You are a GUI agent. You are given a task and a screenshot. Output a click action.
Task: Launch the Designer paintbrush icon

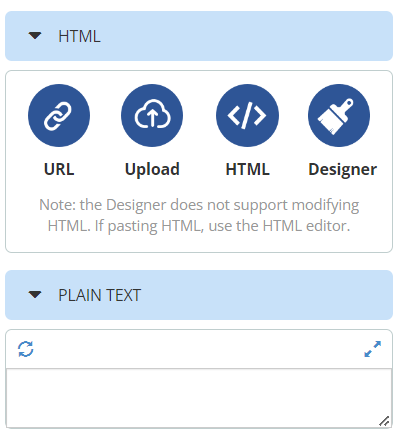pyautogui.click(x=339, y=115)
